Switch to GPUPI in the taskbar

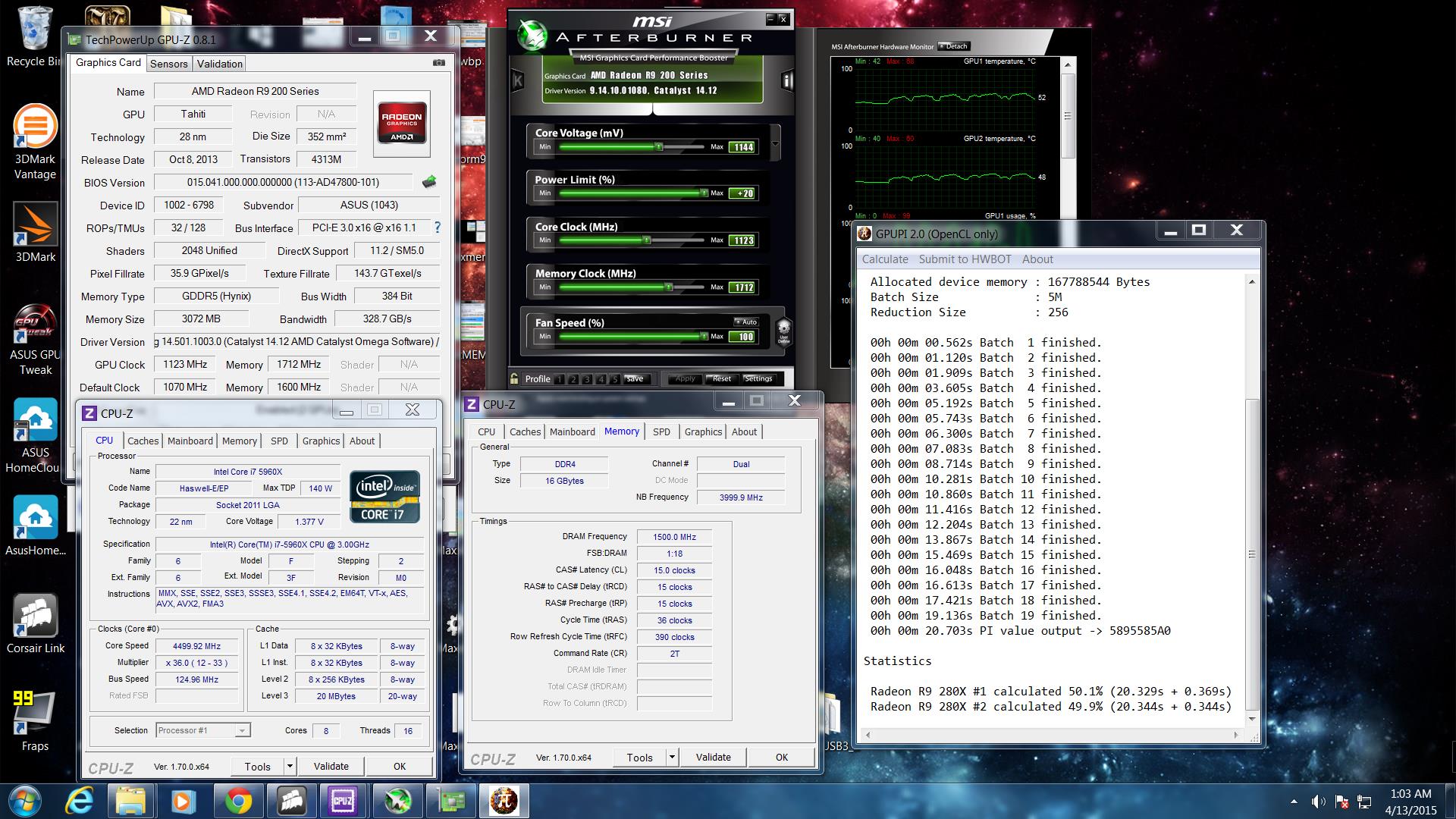point(504,801)
